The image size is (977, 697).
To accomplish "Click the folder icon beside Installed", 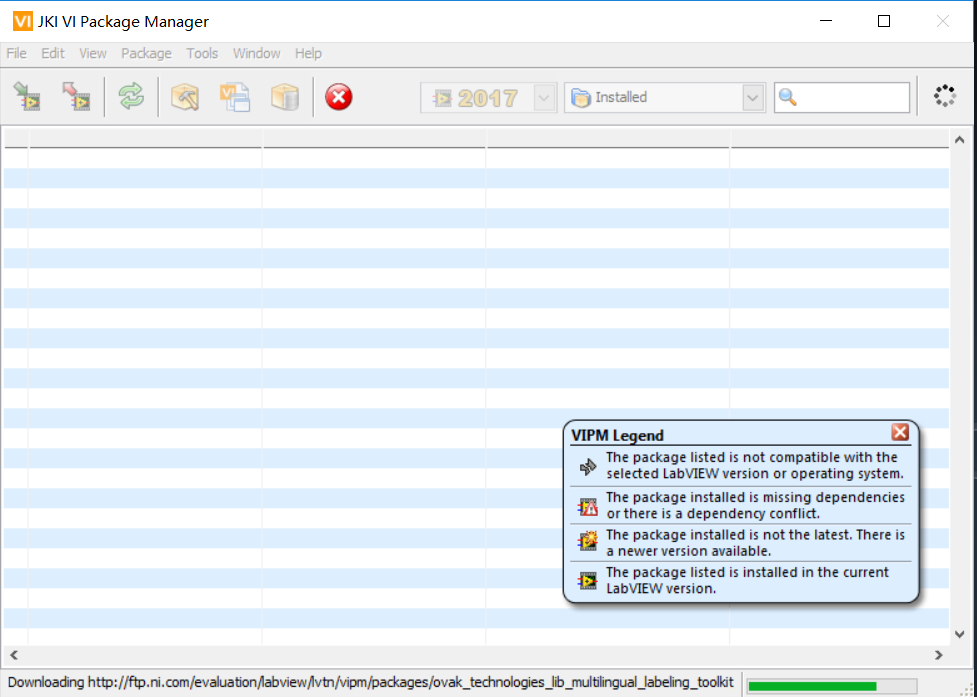I will [x=581, y=98].
